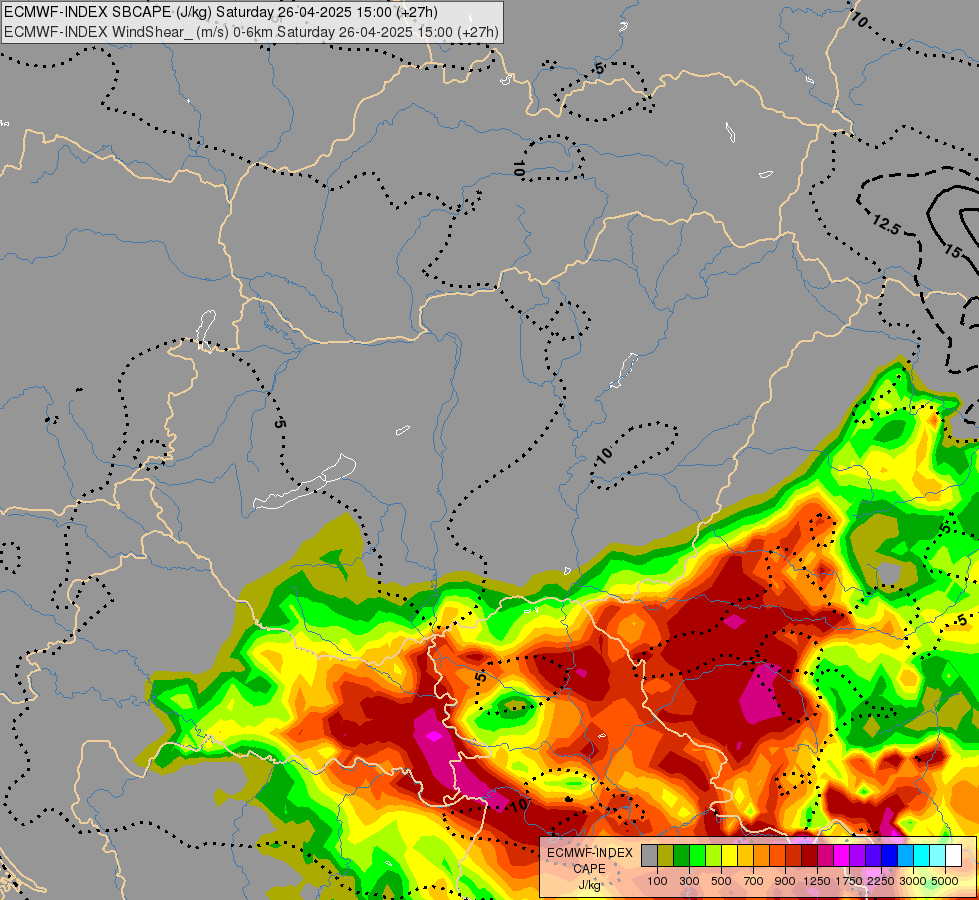Click the ECMWF-INDEX text in the legend box

pyautogui.click(x=589, y=853)
